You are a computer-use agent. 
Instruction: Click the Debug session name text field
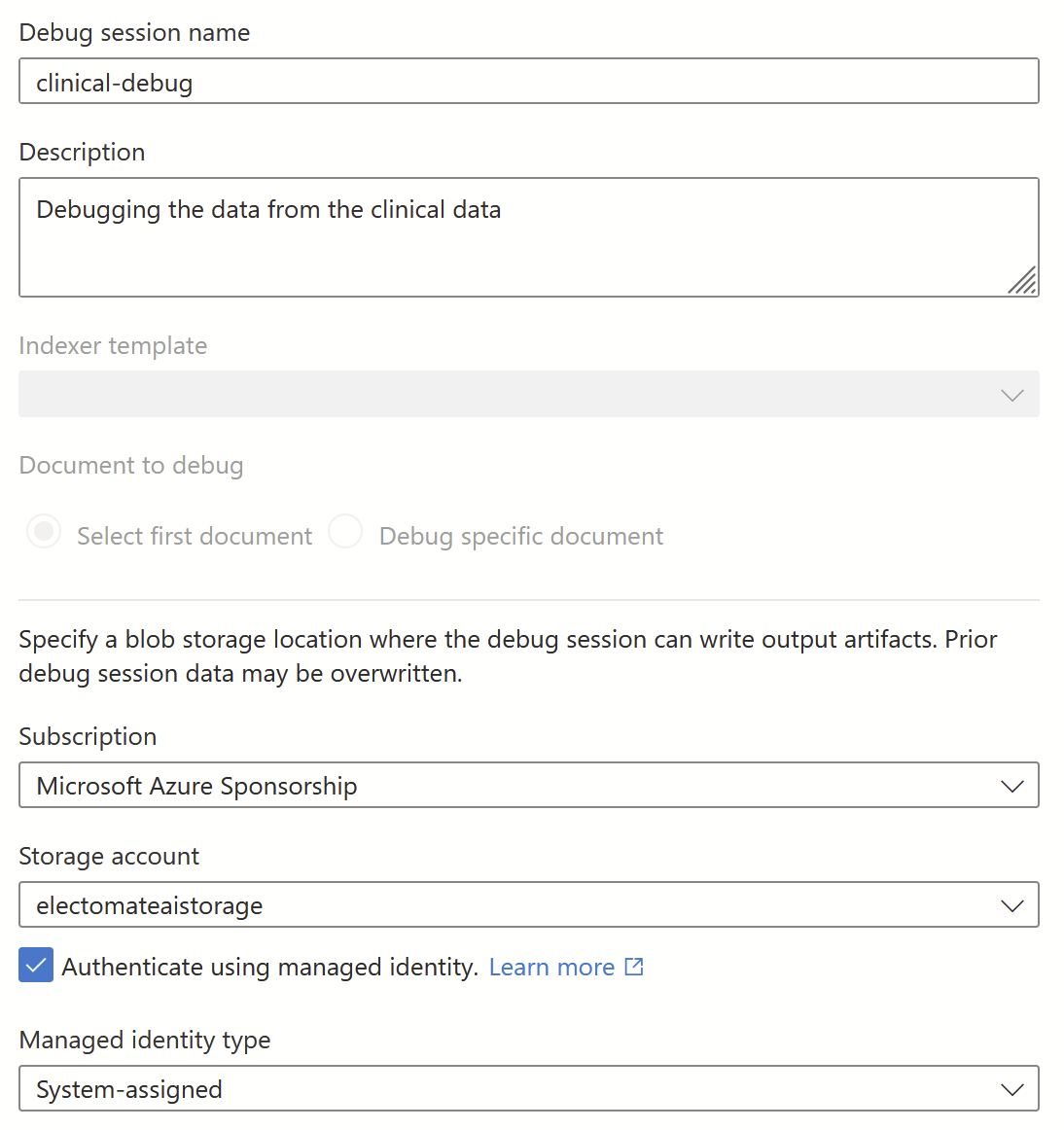[x=528, y=82]
